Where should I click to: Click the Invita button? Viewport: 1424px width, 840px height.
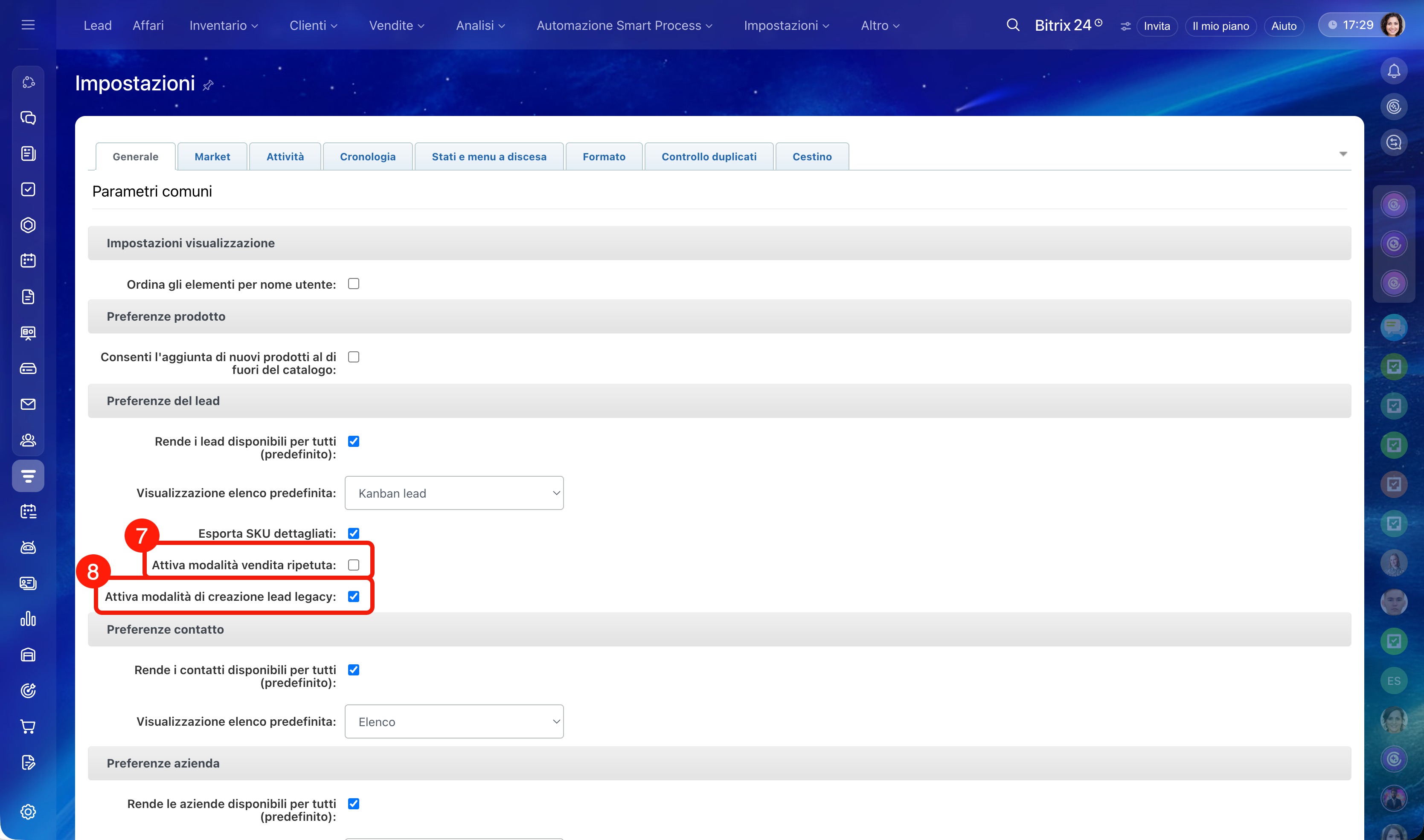1156,26
